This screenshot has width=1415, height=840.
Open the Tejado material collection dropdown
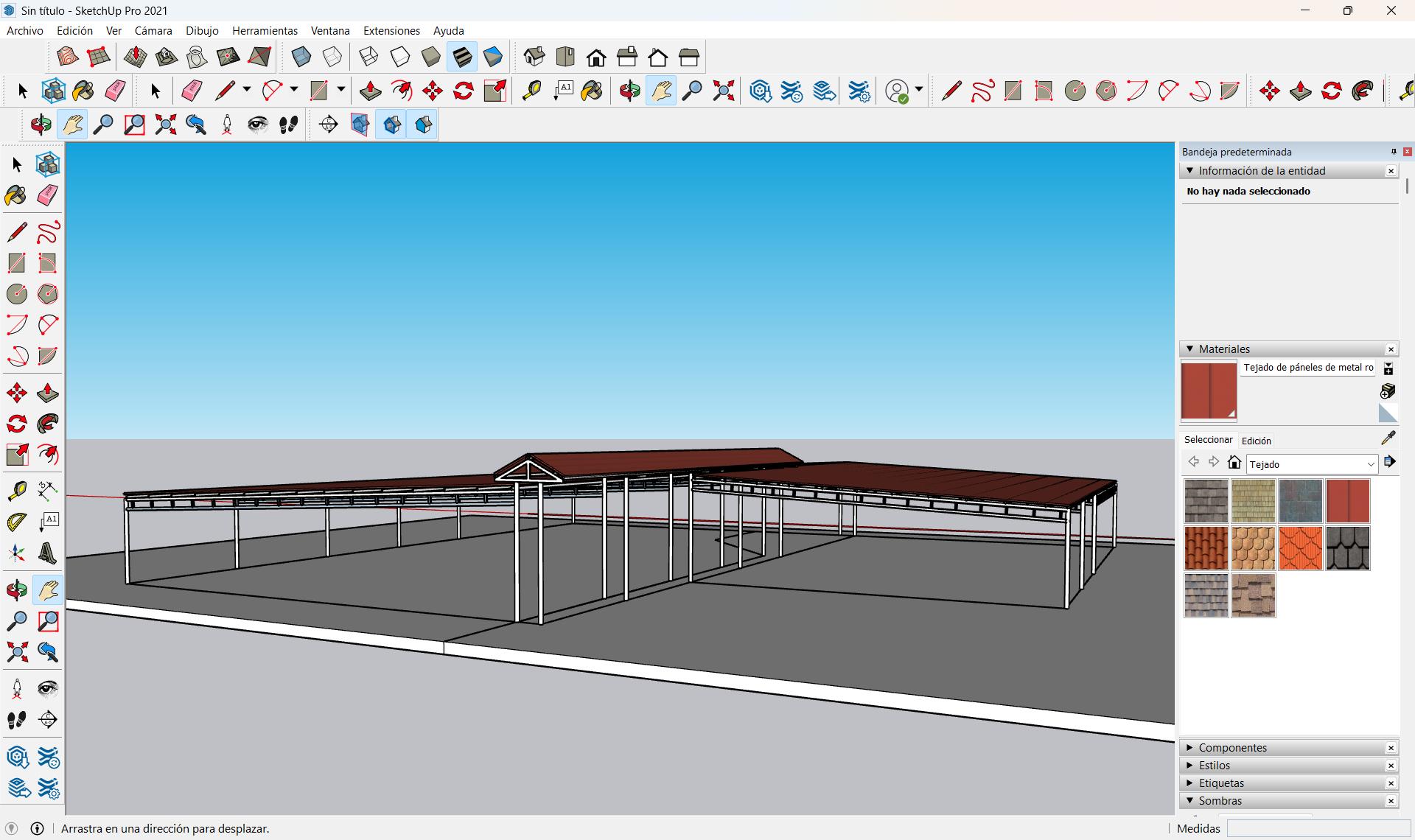pos(1370,464)
